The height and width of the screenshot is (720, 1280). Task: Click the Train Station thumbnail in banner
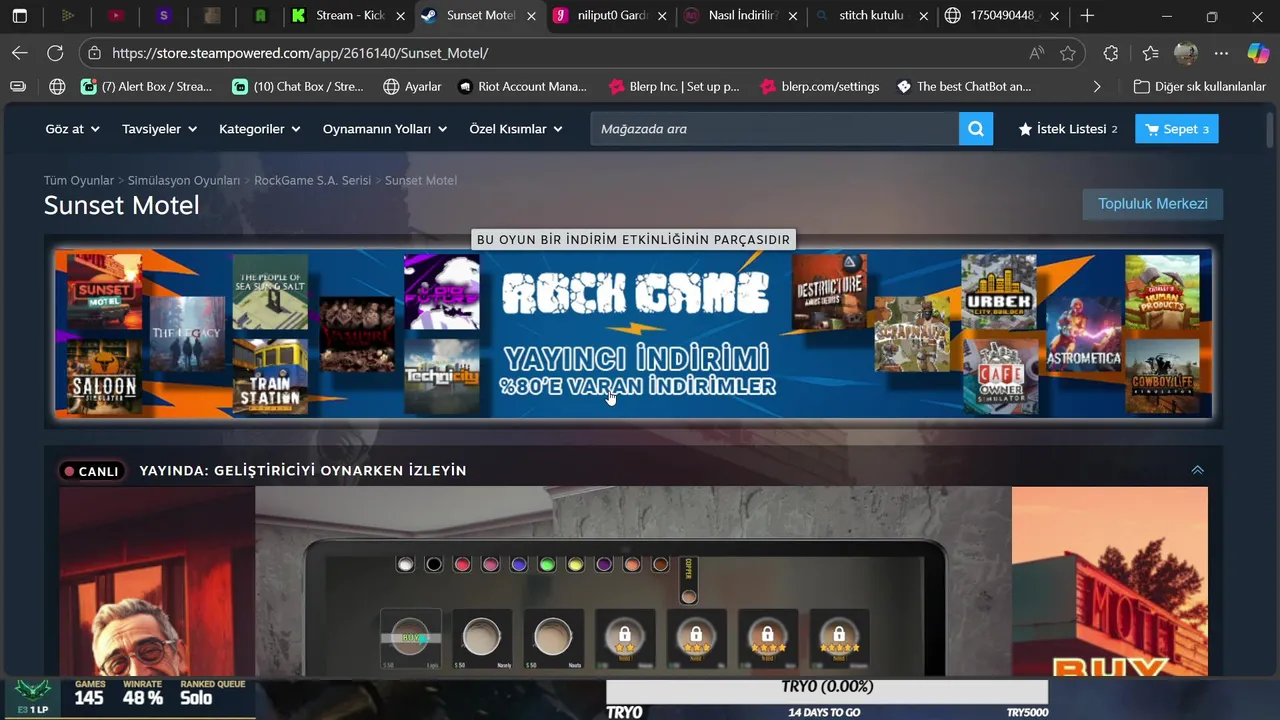270,377
